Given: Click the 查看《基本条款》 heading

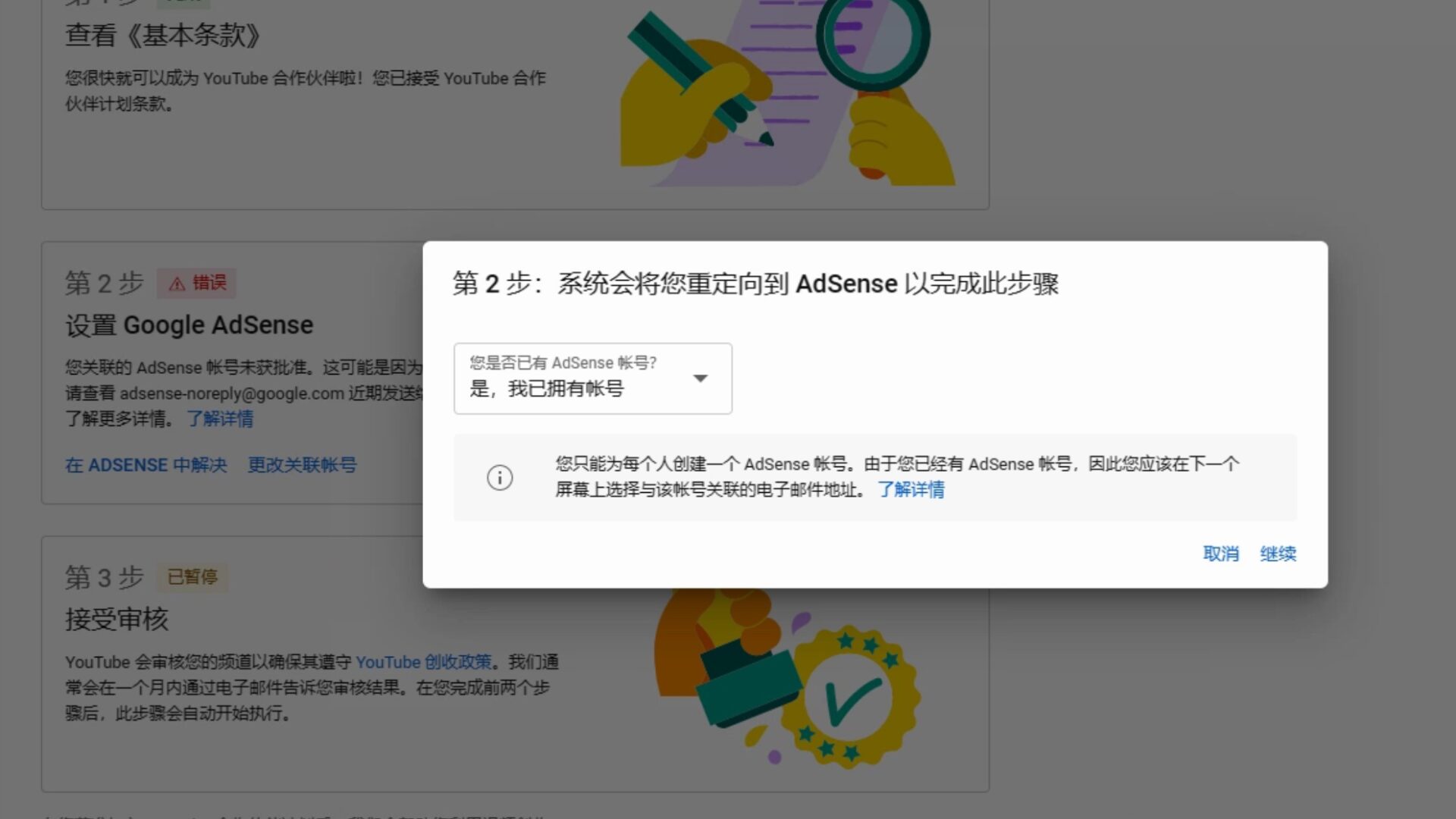Looking at the screenshot, I should (x=163, y=35).
